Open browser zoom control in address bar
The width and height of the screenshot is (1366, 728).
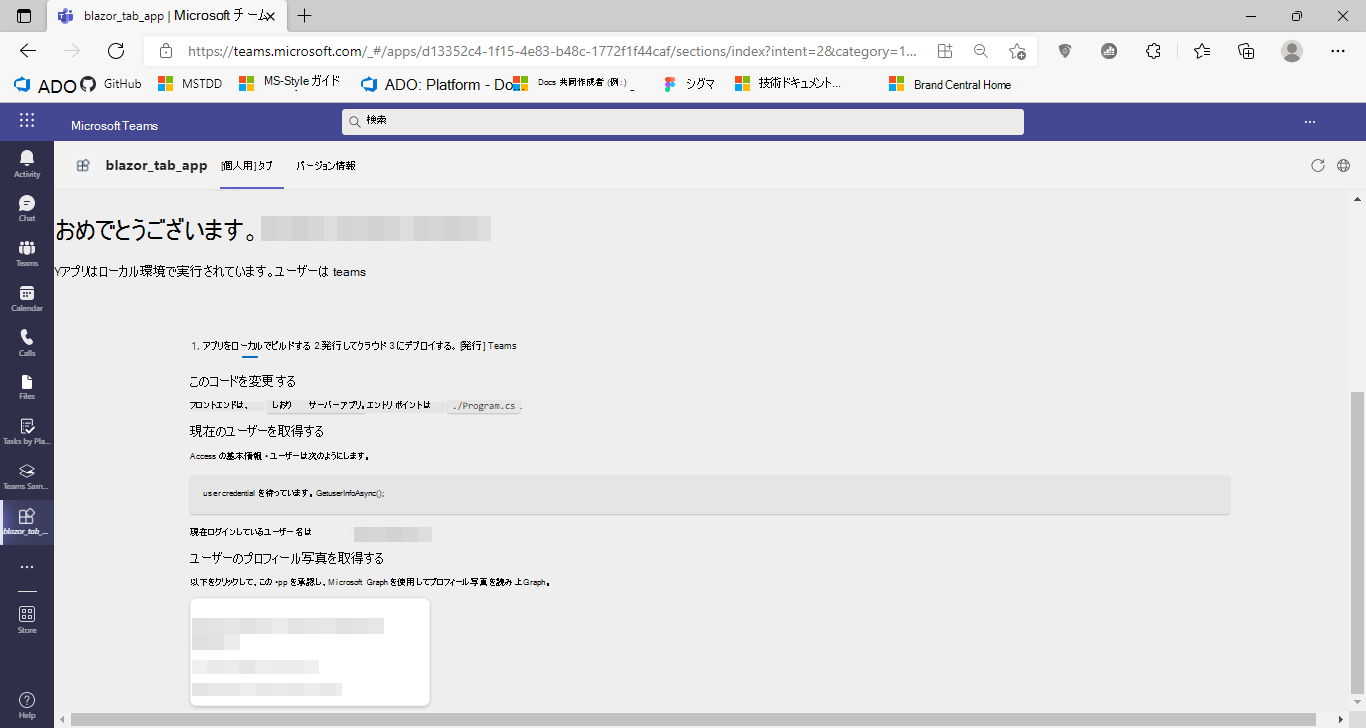coord(981,51)
